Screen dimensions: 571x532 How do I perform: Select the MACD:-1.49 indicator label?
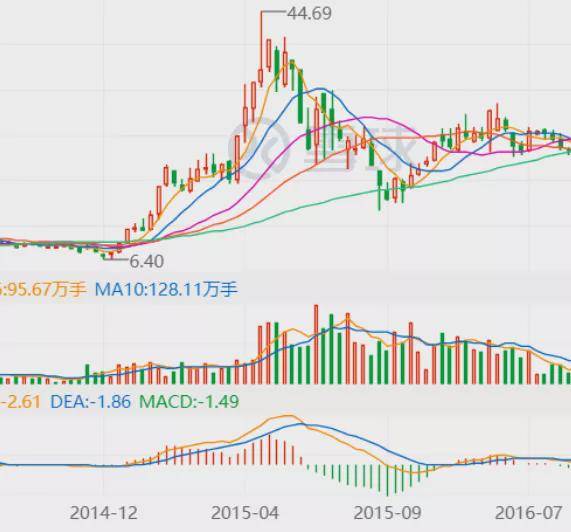[189, 401]
